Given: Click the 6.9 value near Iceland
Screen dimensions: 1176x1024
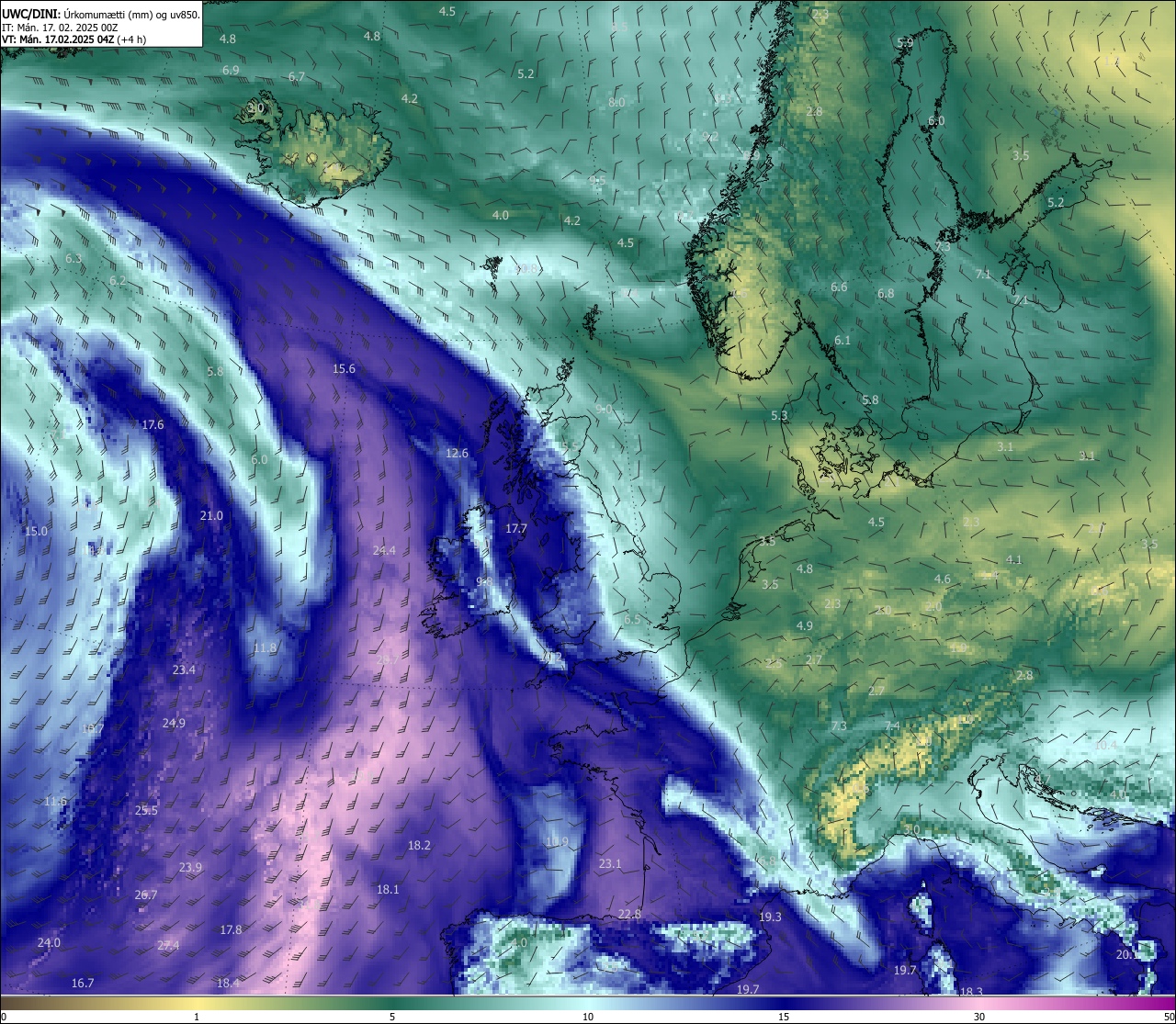Looking at the screenshot, I should click(231, 71).
